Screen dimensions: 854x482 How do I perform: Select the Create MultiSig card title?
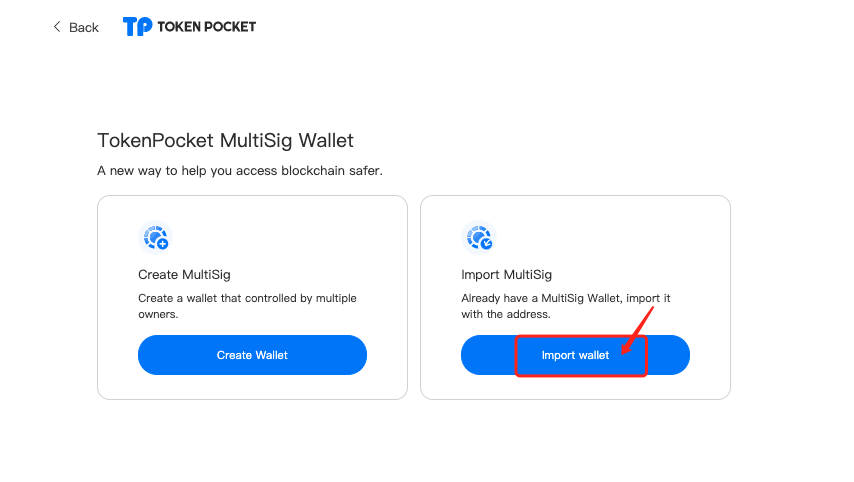(184, 275)
